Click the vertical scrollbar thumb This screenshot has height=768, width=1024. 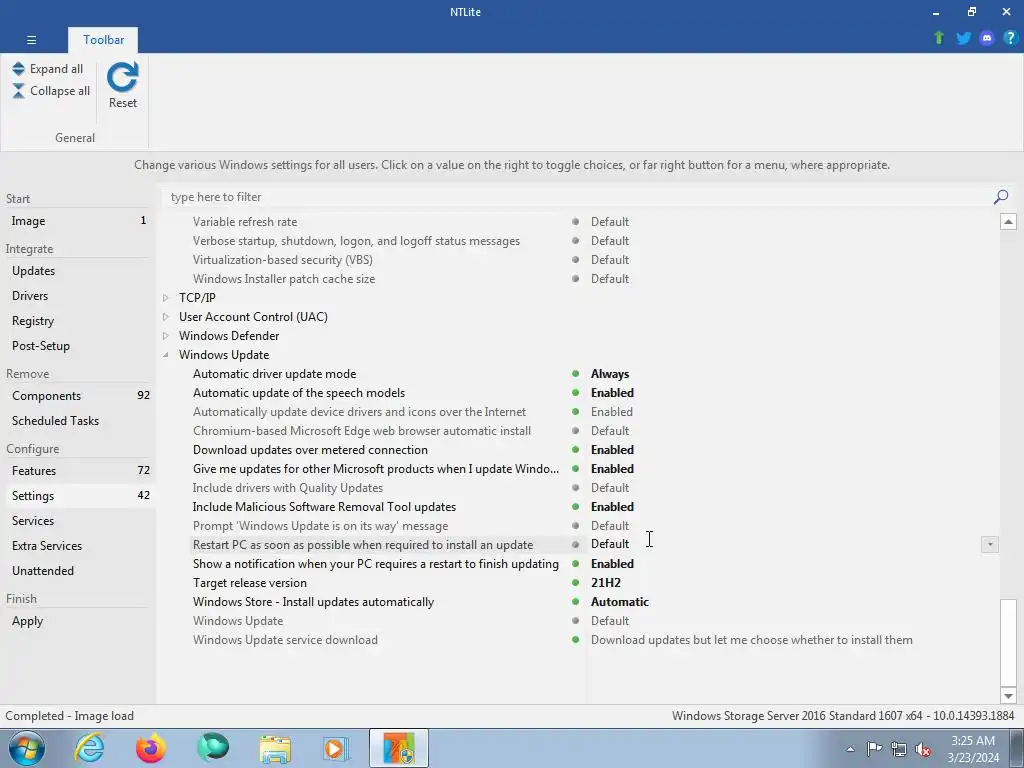point(1008,641)
